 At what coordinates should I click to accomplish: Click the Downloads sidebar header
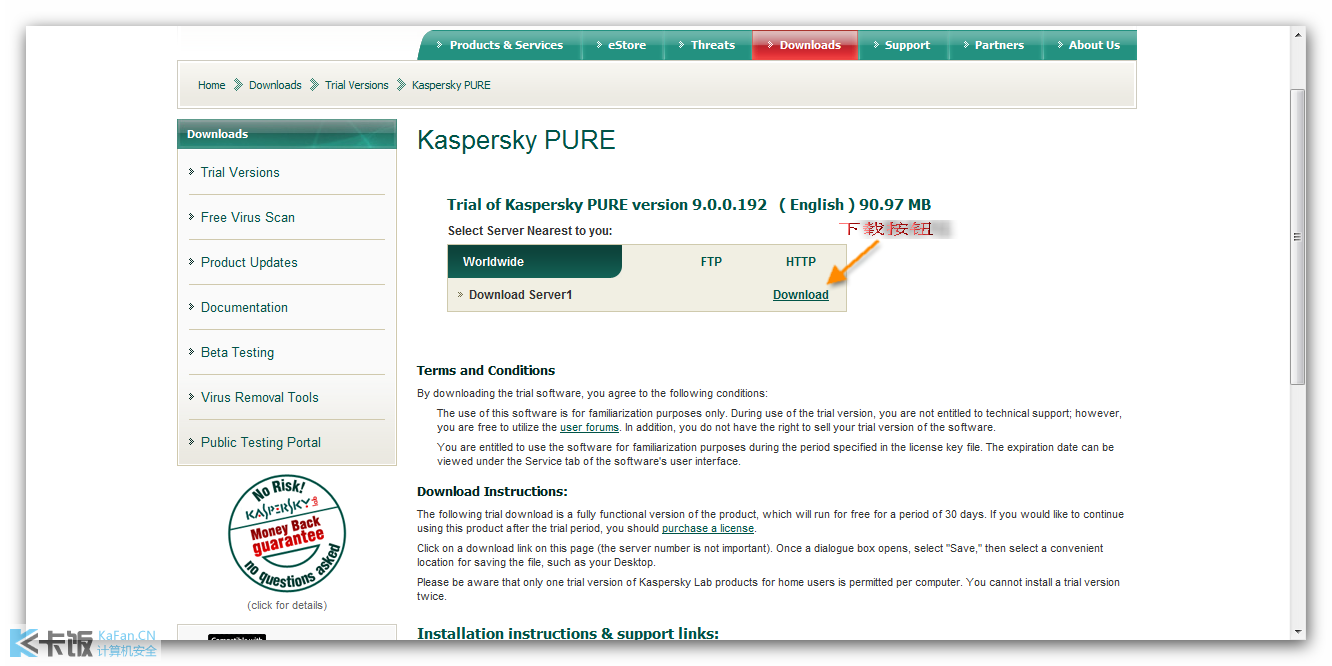pyautogui.click(x=287, y=134)
